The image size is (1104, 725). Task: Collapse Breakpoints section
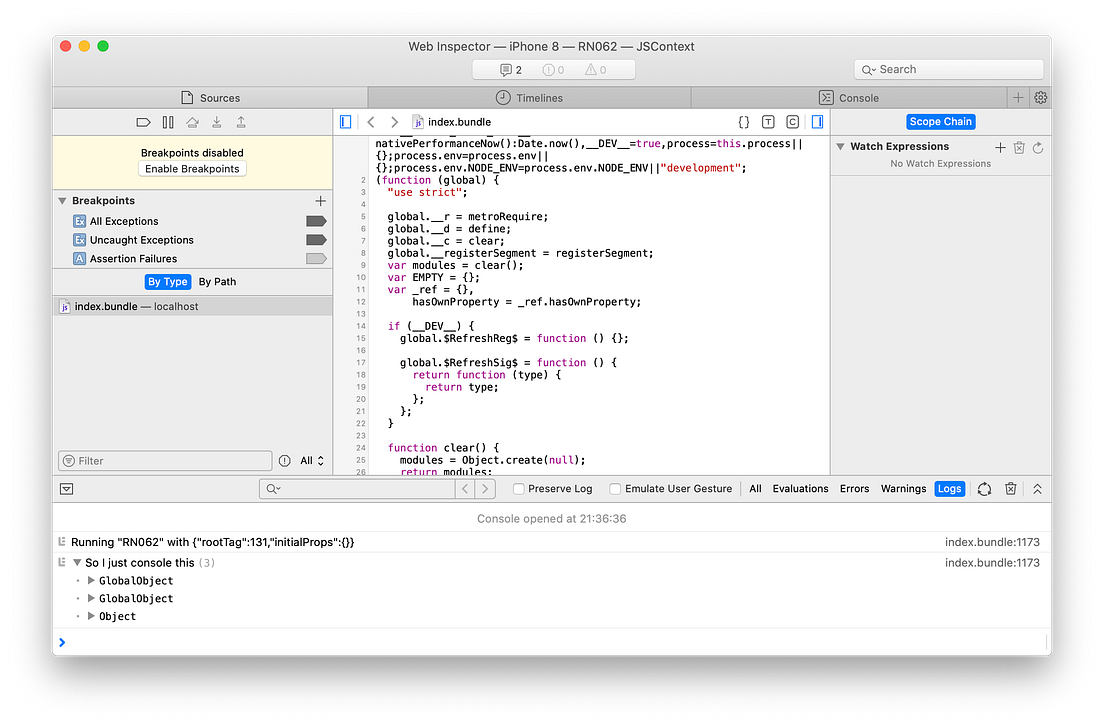(x=62, y=201)
